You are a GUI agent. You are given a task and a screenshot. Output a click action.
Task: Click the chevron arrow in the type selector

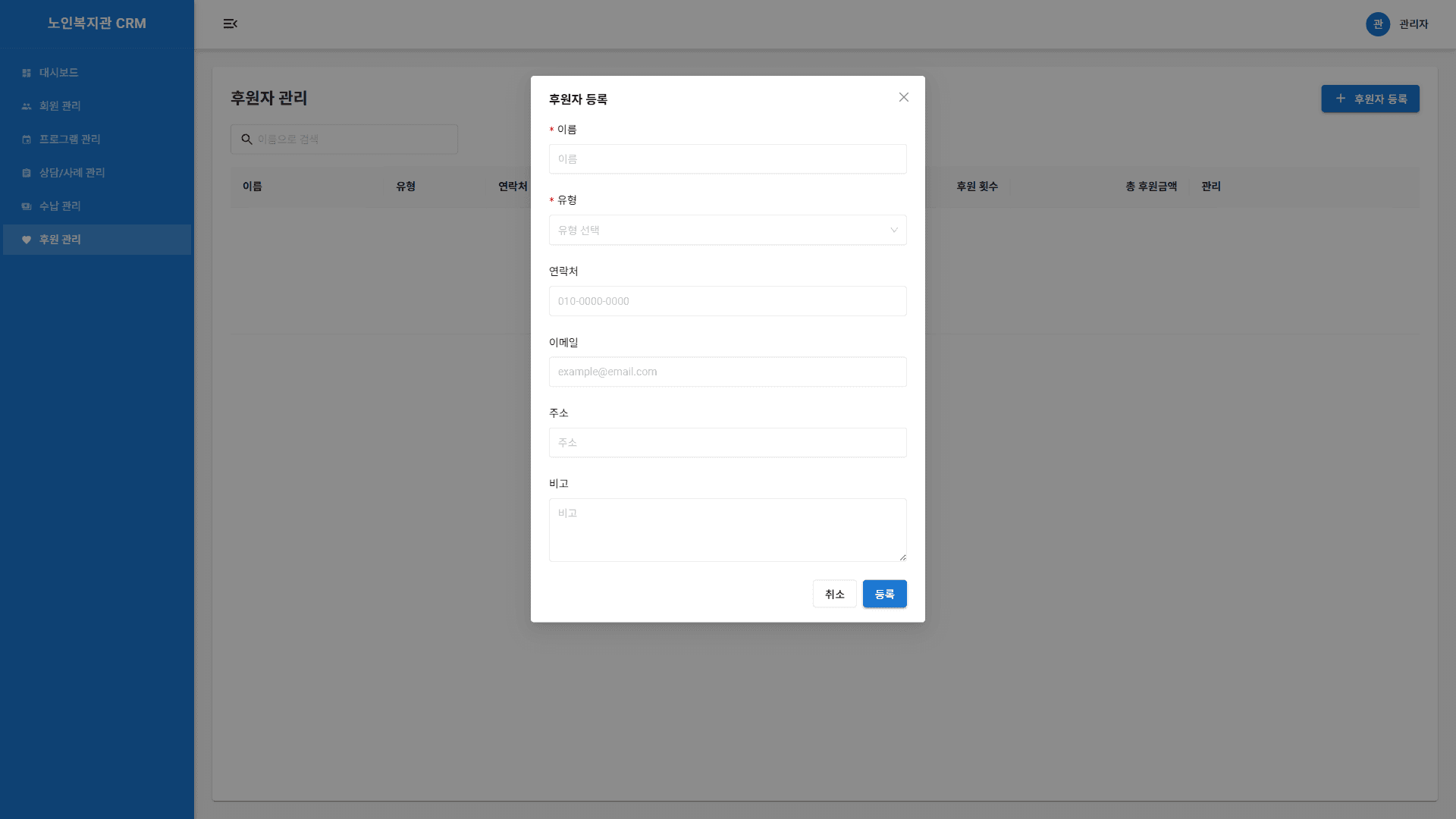click(894, 230)
